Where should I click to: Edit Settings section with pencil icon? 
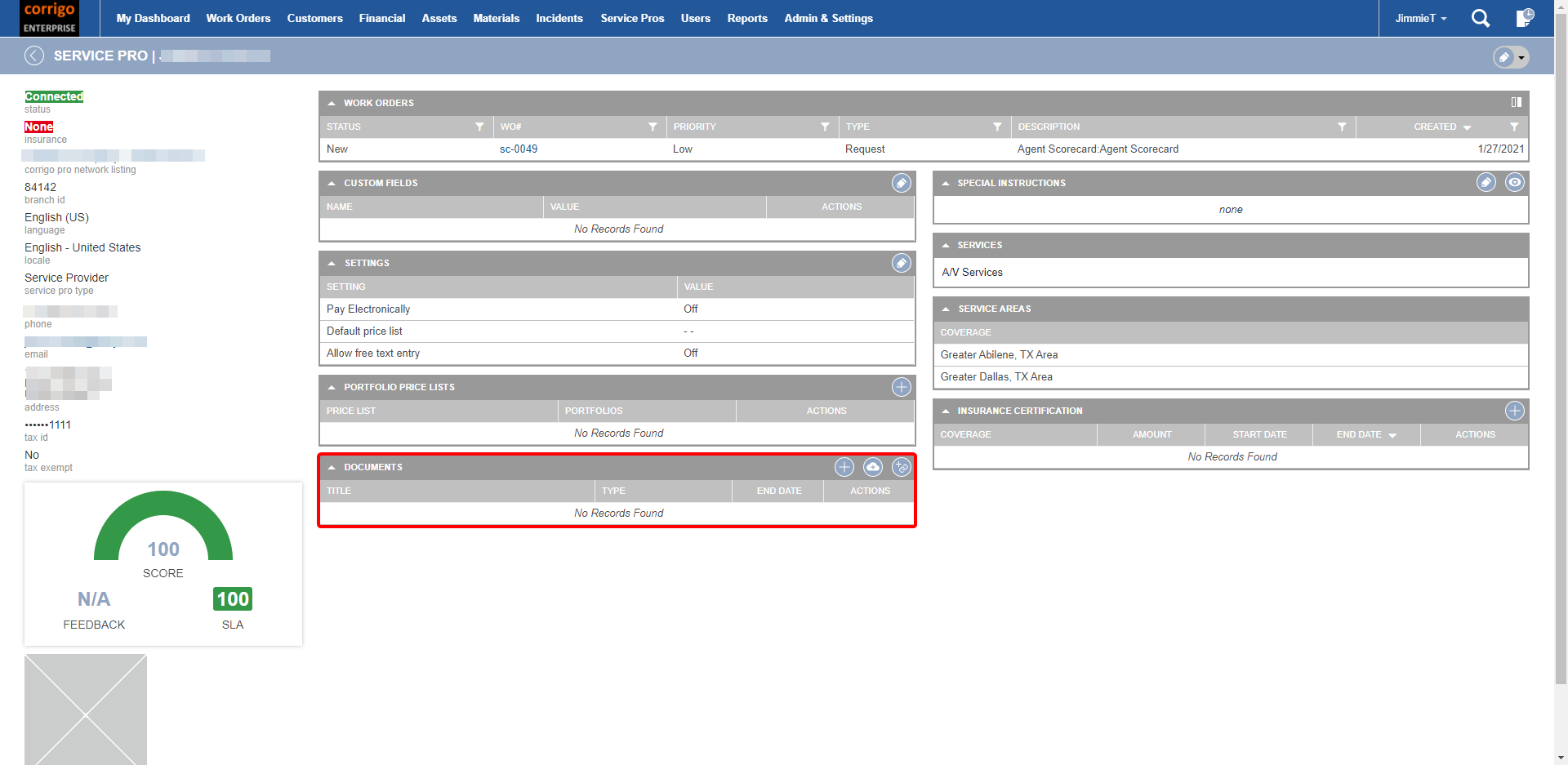pyautogui.click(x=901, y=263)
